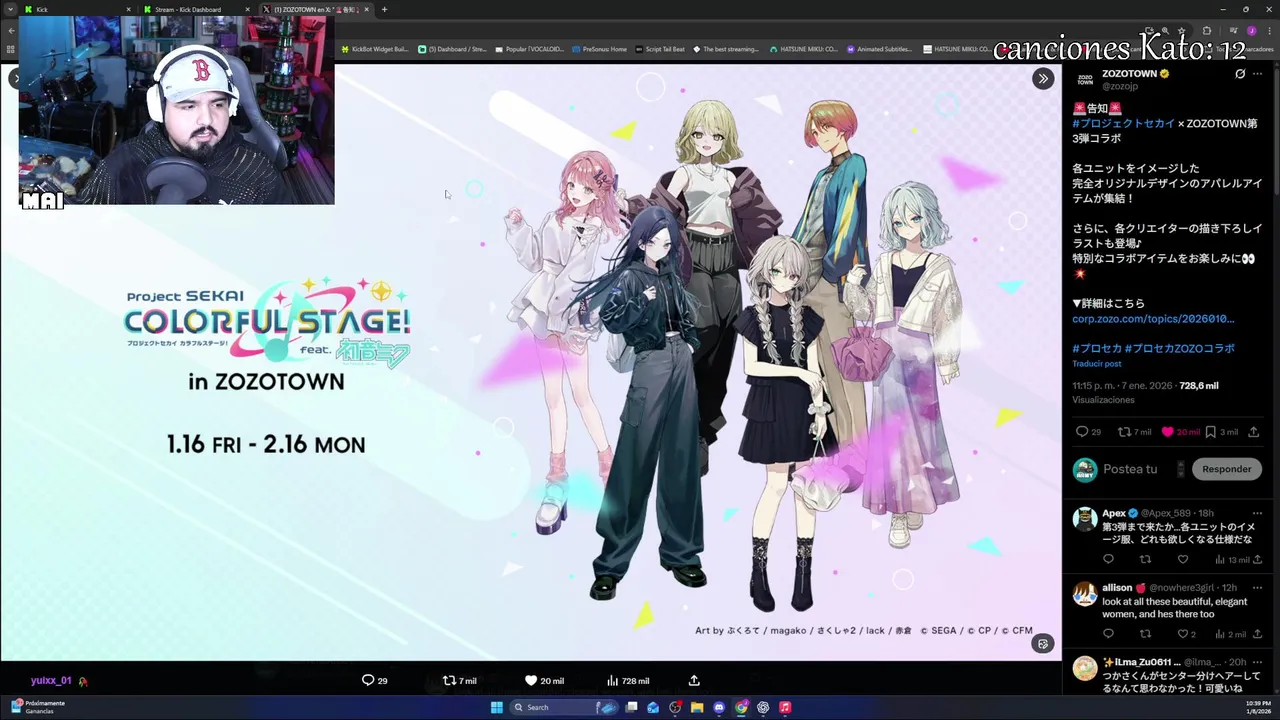Open File Explorer from taskbar
Viewport: 1280px width, 720px height.
pos(697,707)
